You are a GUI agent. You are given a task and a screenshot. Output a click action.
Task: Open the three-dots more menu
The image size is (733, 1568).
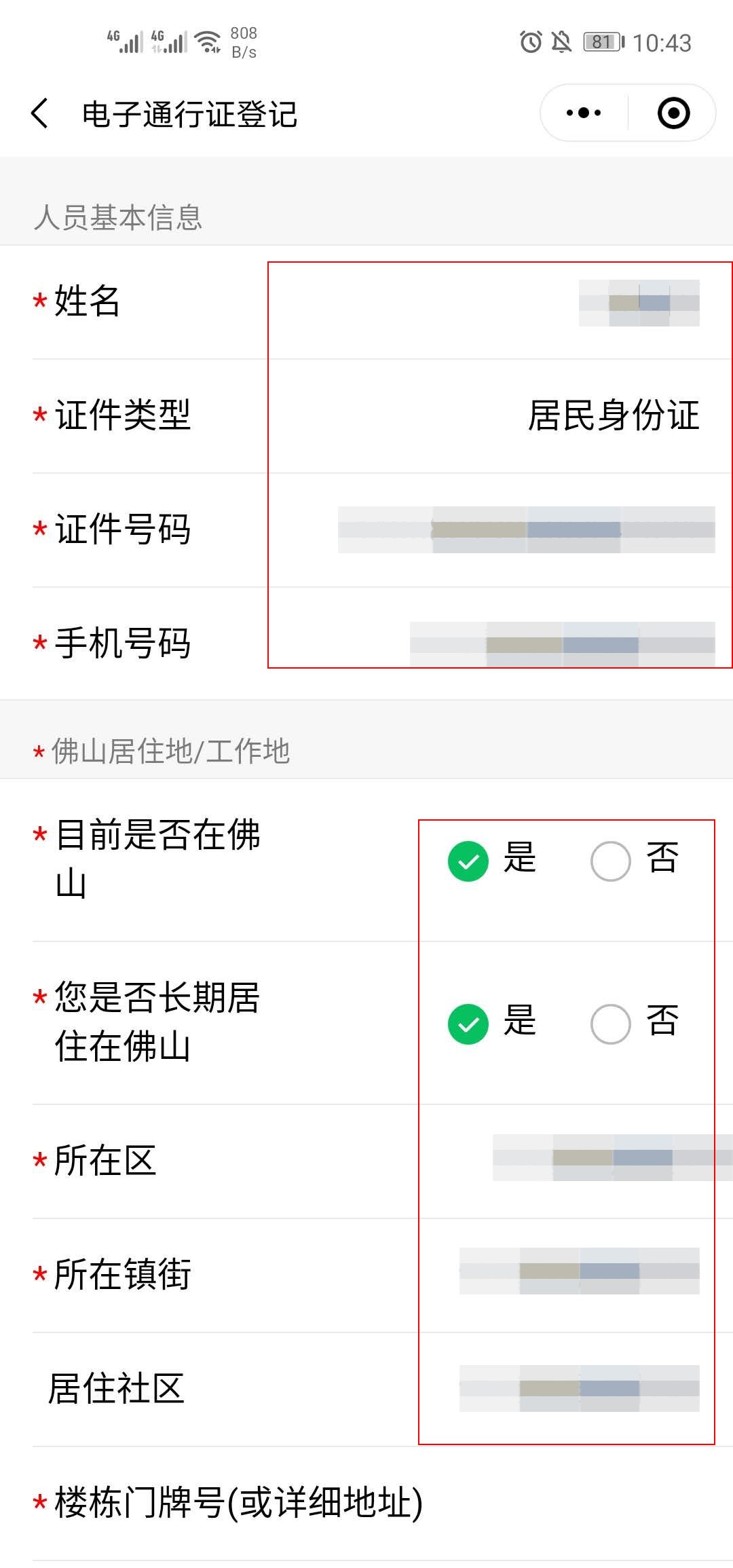point(584,113)
